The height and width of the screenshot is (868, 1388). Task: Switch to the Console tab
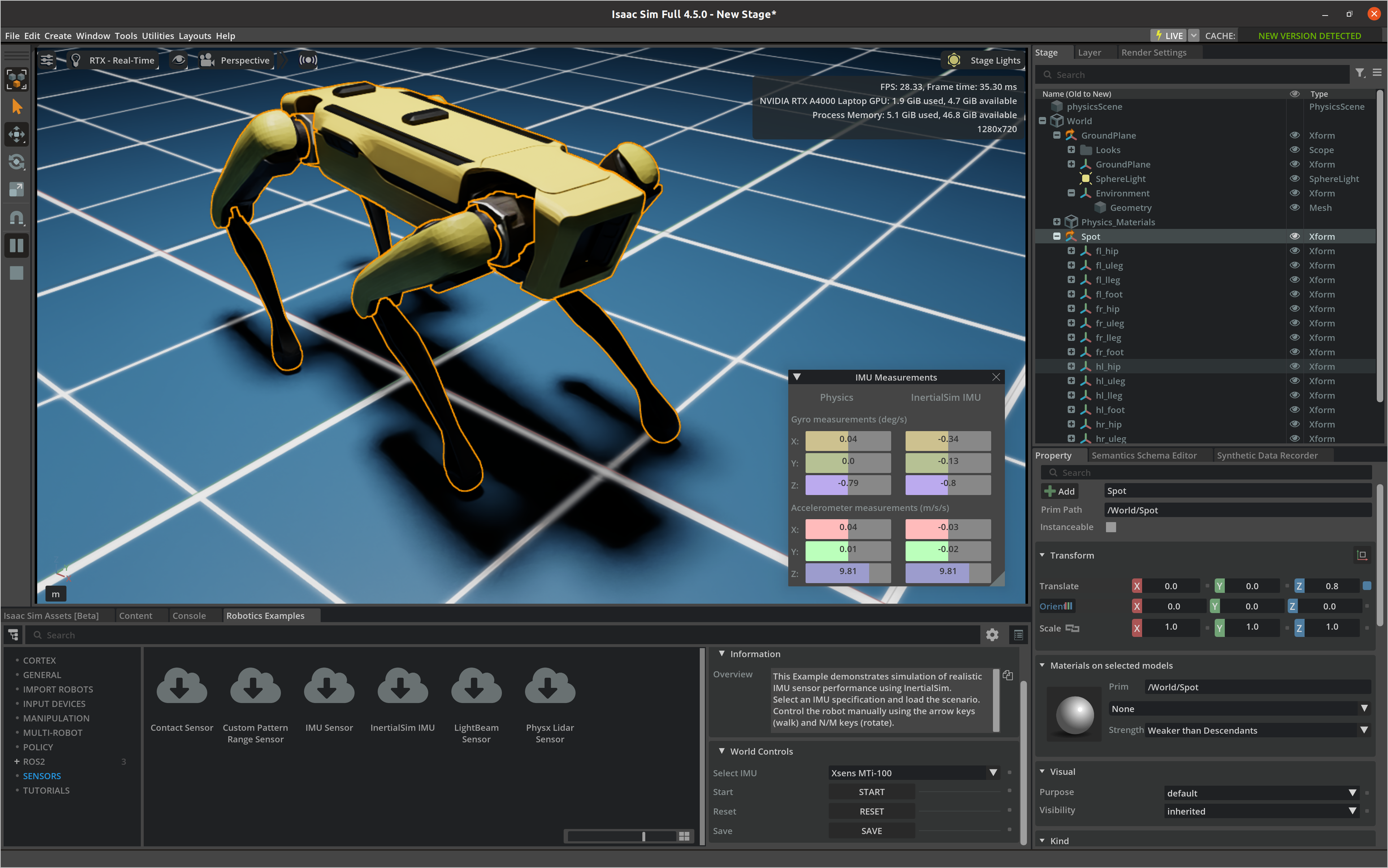coord(189,615)
